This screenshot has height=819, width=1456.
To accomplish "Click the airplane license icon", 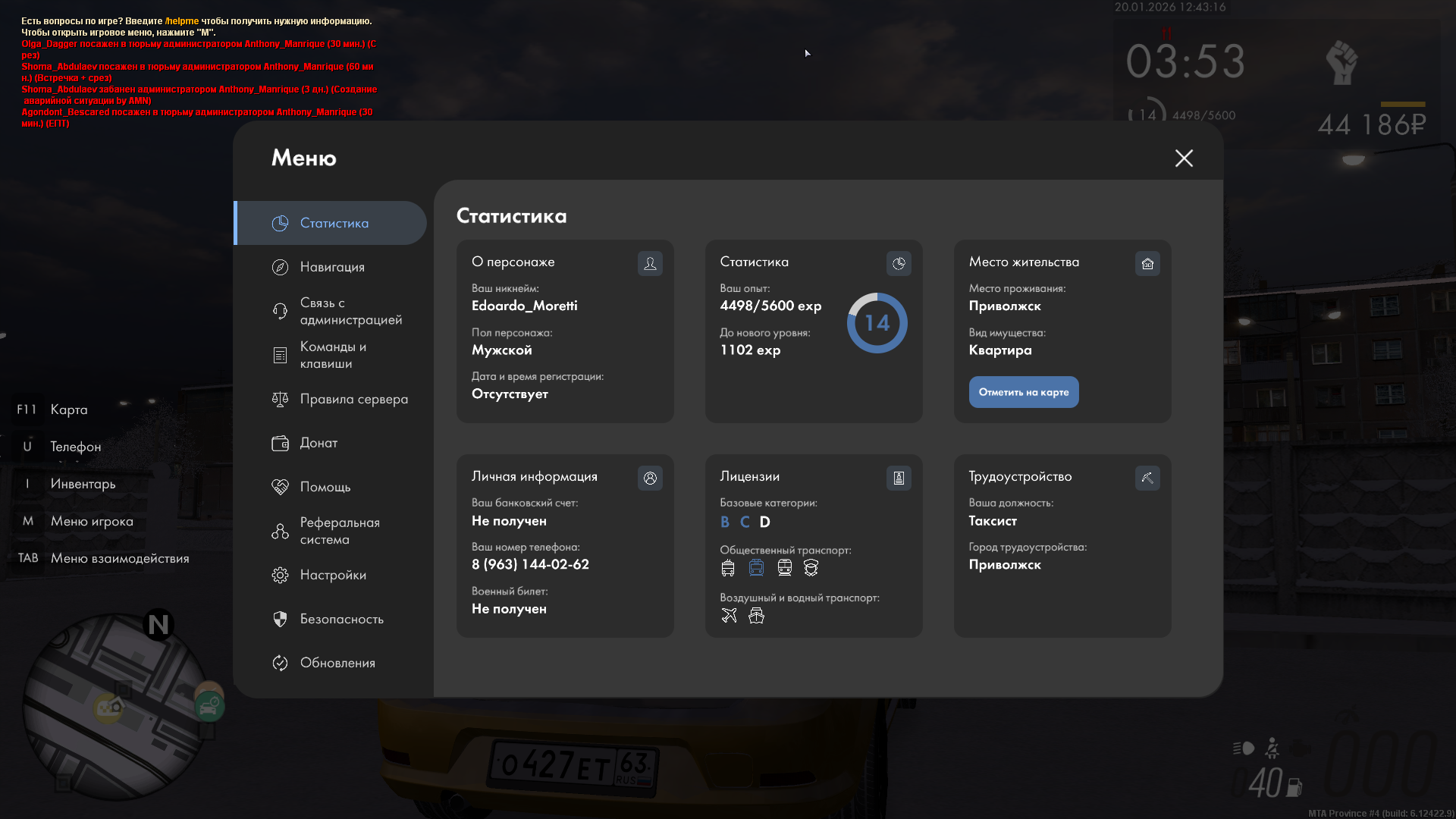I will point(729,615).
